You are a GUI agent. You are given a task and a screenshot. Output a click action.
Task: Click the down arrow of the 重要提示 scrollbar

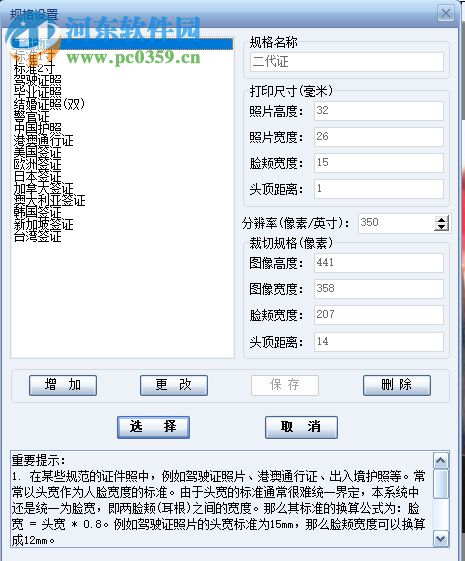pyautogui.click(x=440, y=539)
